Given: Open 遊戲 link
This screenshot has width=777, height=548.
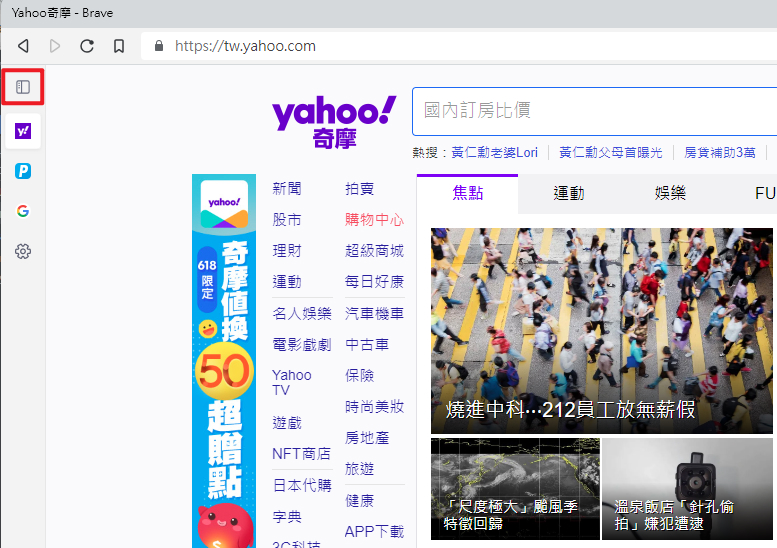Looking at the screenshot, I should 287,423.
